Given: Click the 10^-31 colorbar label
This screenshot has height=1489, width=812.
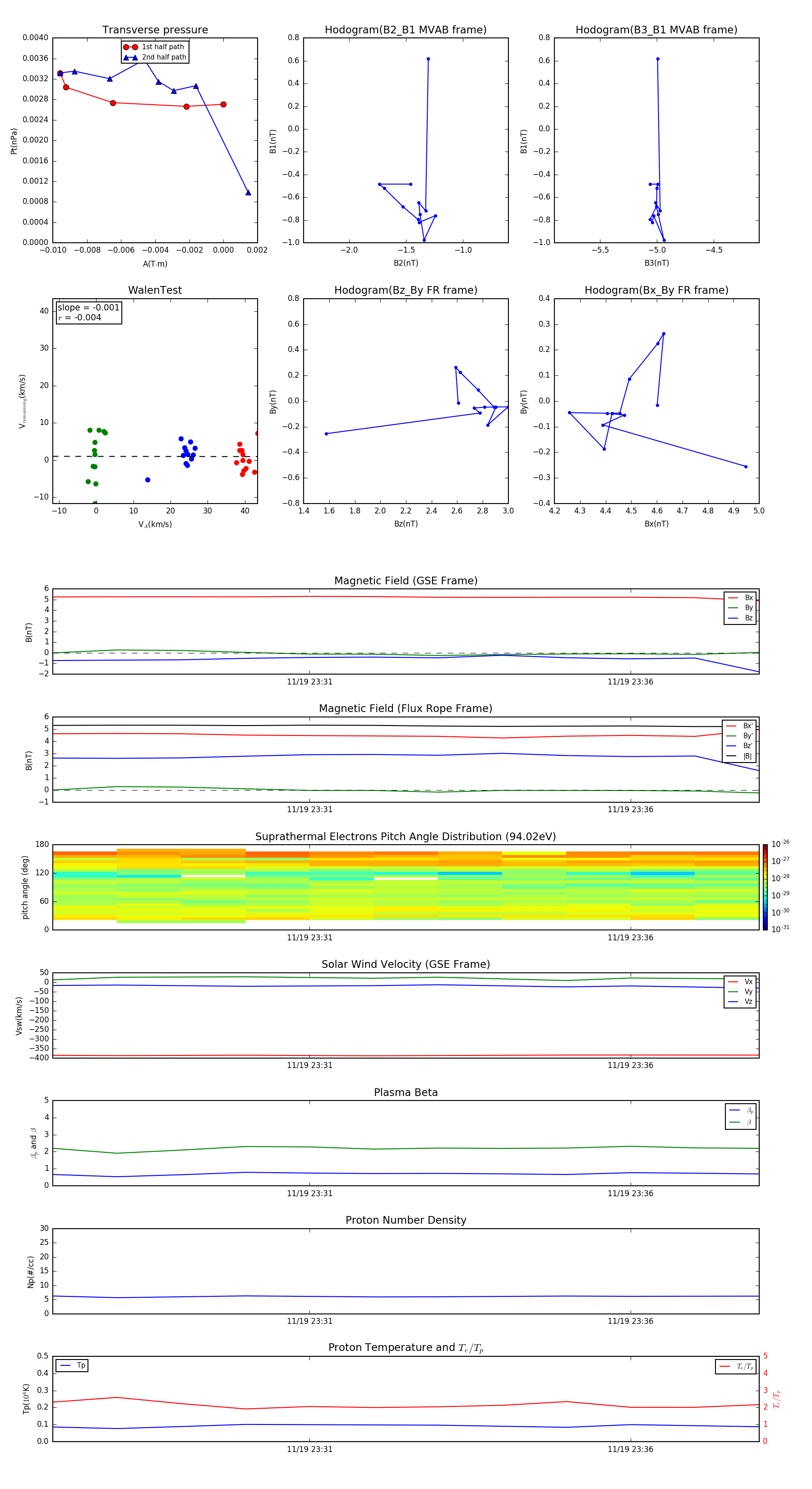Looking at the screenshot, I should [x=780, y=929].
